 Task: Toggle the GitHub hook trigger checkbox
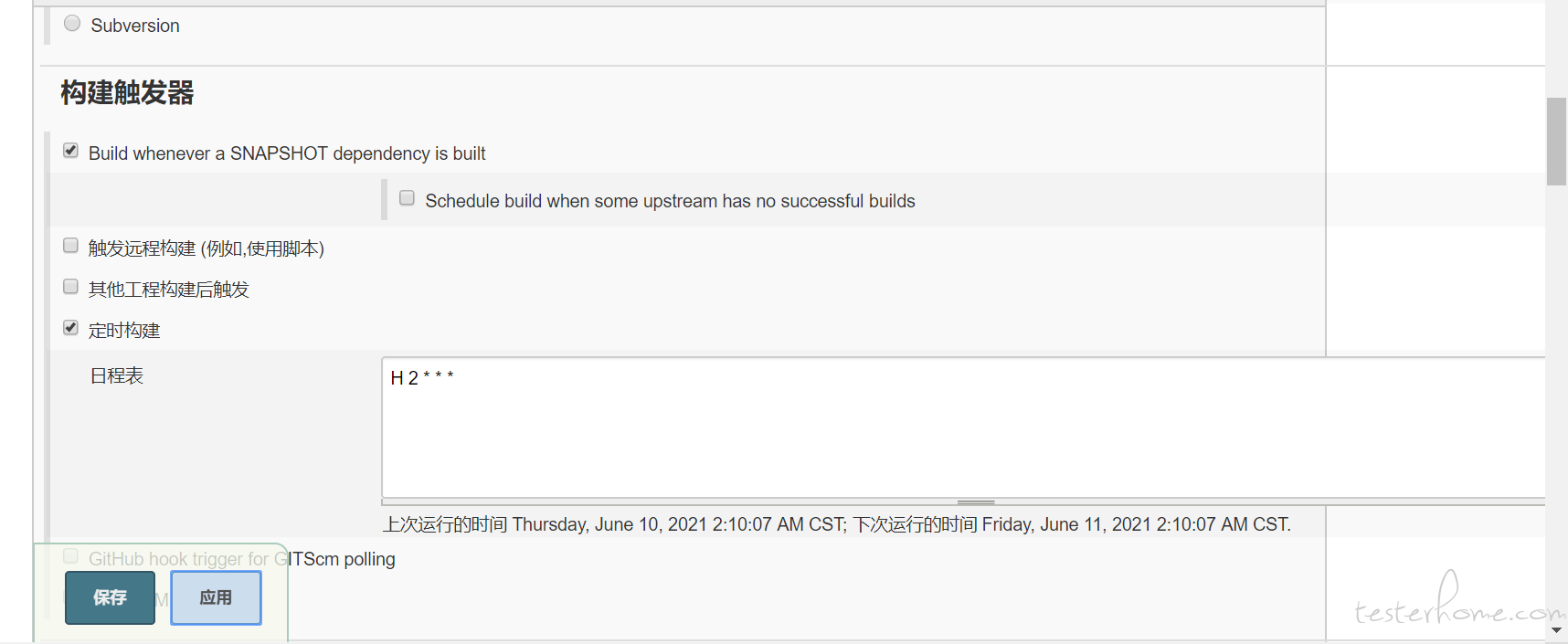tap(70, 556)
